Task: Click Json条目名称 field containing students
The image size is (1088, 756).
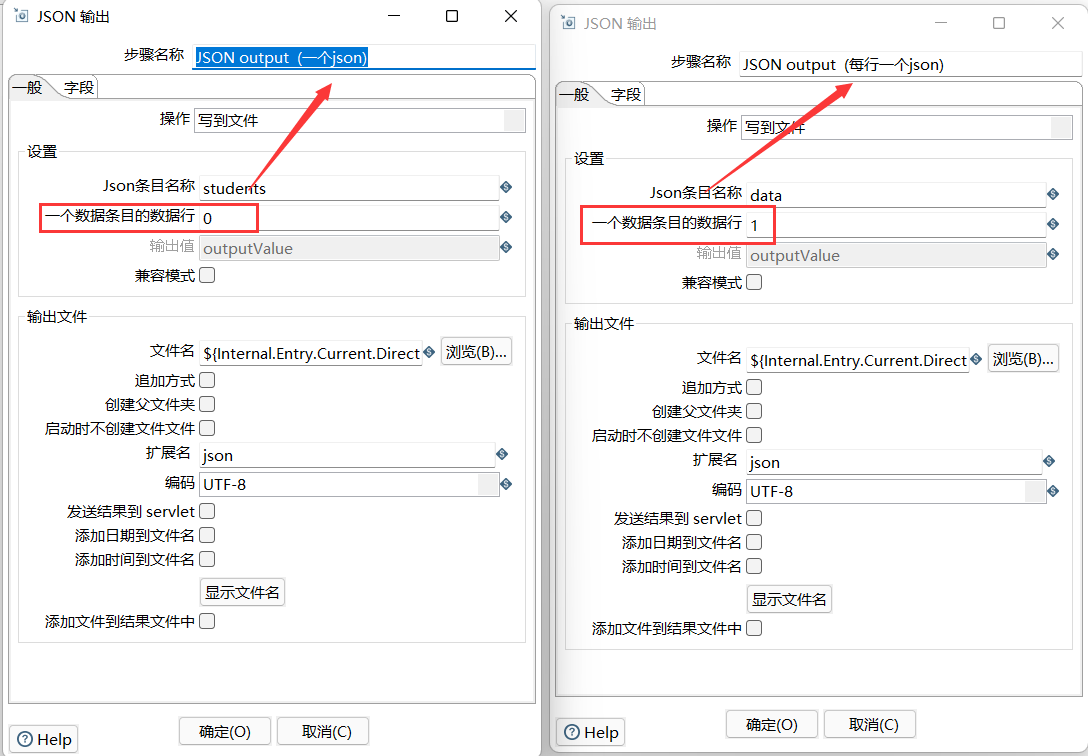Action: point(349,188)
